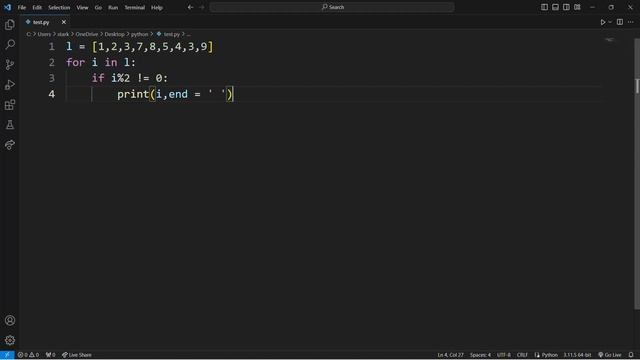
Task: Select Python interpreter version 3.11.5
Action: (x=577, y=355)
